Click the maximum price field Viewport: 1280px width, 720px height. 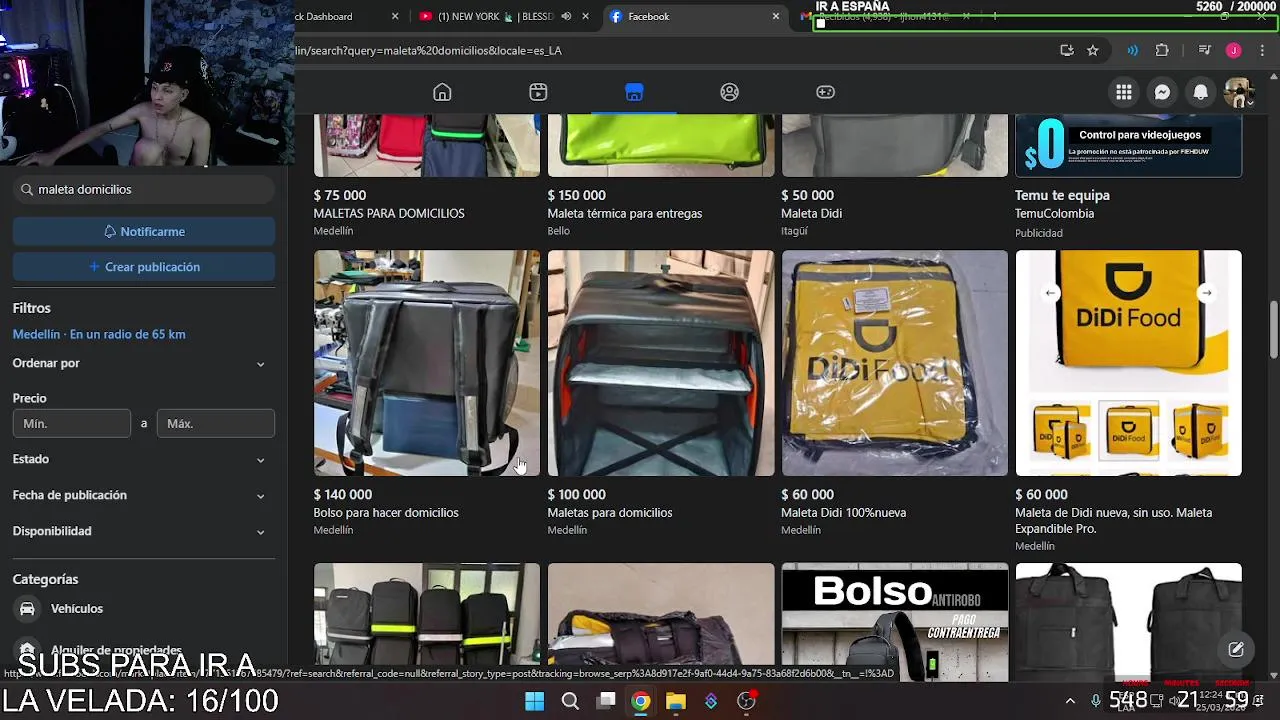[x=216, y=423]
